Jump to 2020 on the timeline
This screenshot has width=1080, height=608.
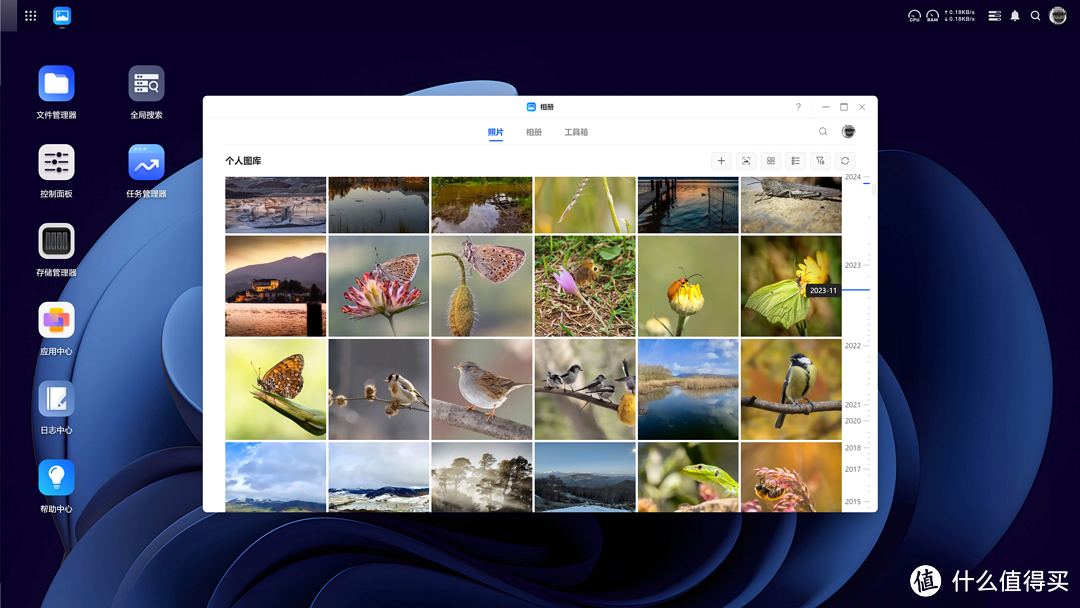click(853, 421)
